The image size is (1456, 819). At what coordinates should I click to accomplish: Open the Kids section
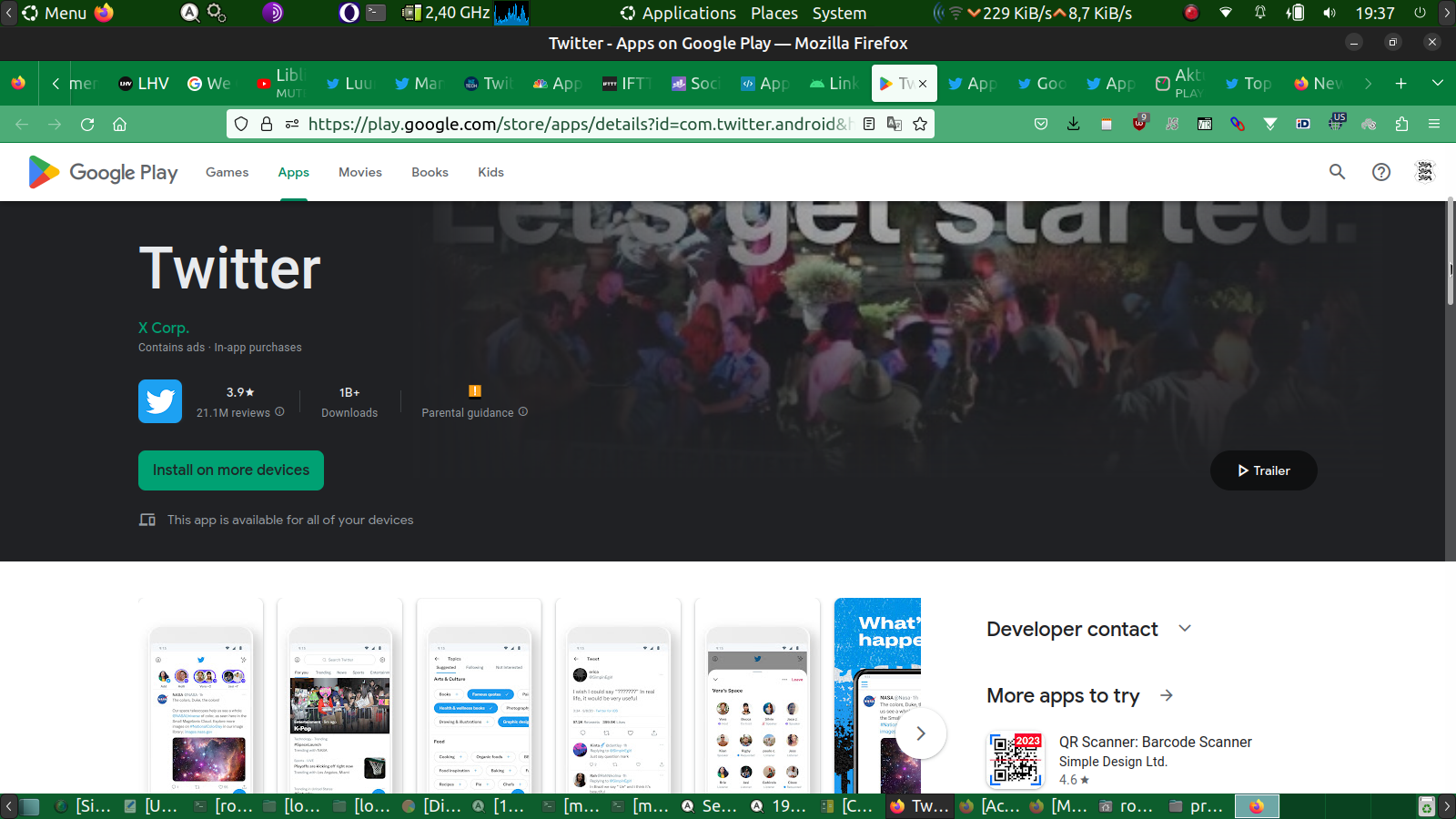click(490, 172)
